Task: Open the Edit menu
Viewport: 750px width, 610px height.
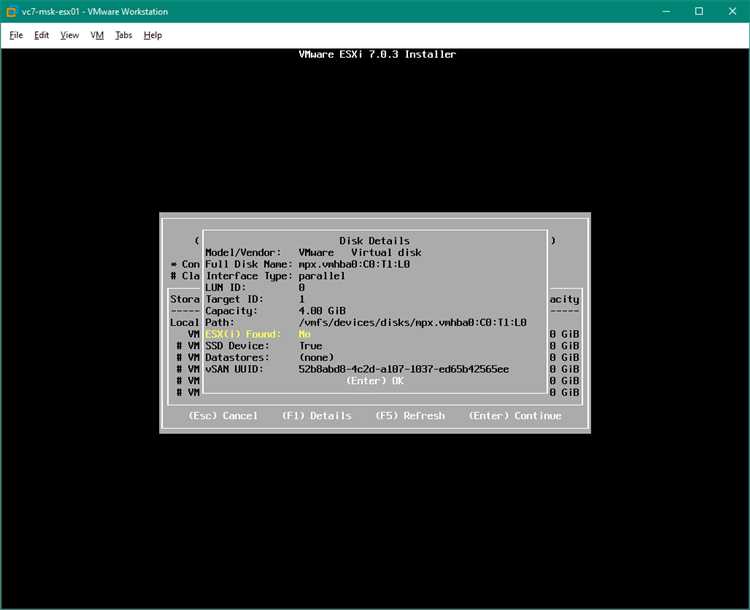Action: click(x=41, y=35)
